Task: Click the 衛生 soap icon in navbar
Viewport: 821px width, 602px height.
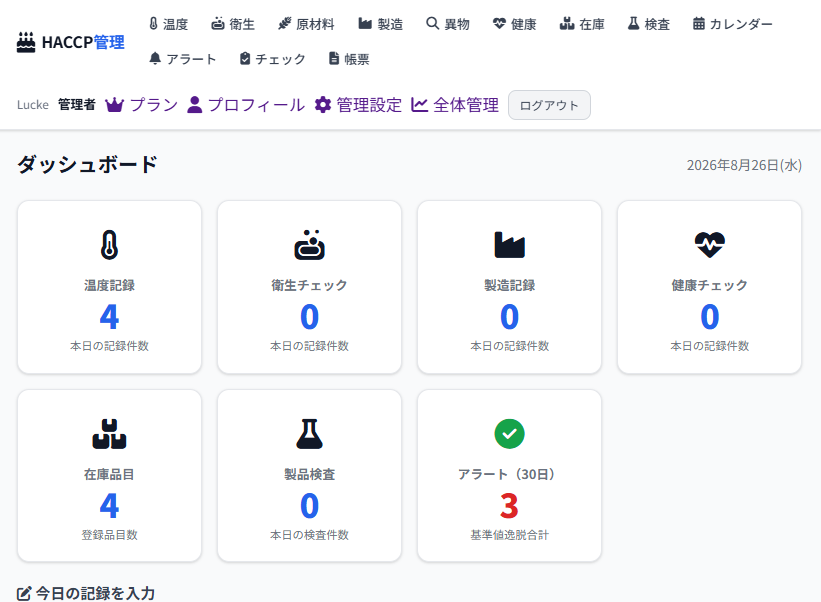Action: pyautogui.click(x=218, y=24)
